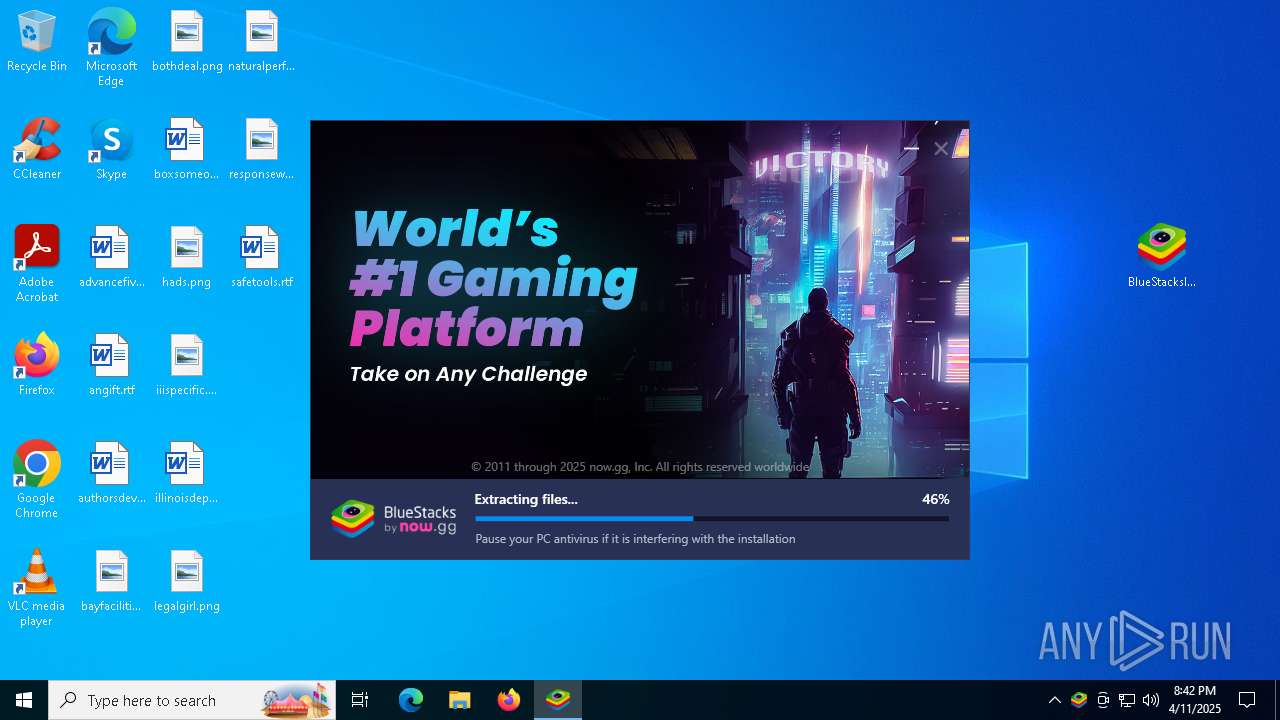The height and width of the screenshot is (720, 1280).
Task: Select boxsomeo Word document on desktop
Action: click(x=186, y=150)
